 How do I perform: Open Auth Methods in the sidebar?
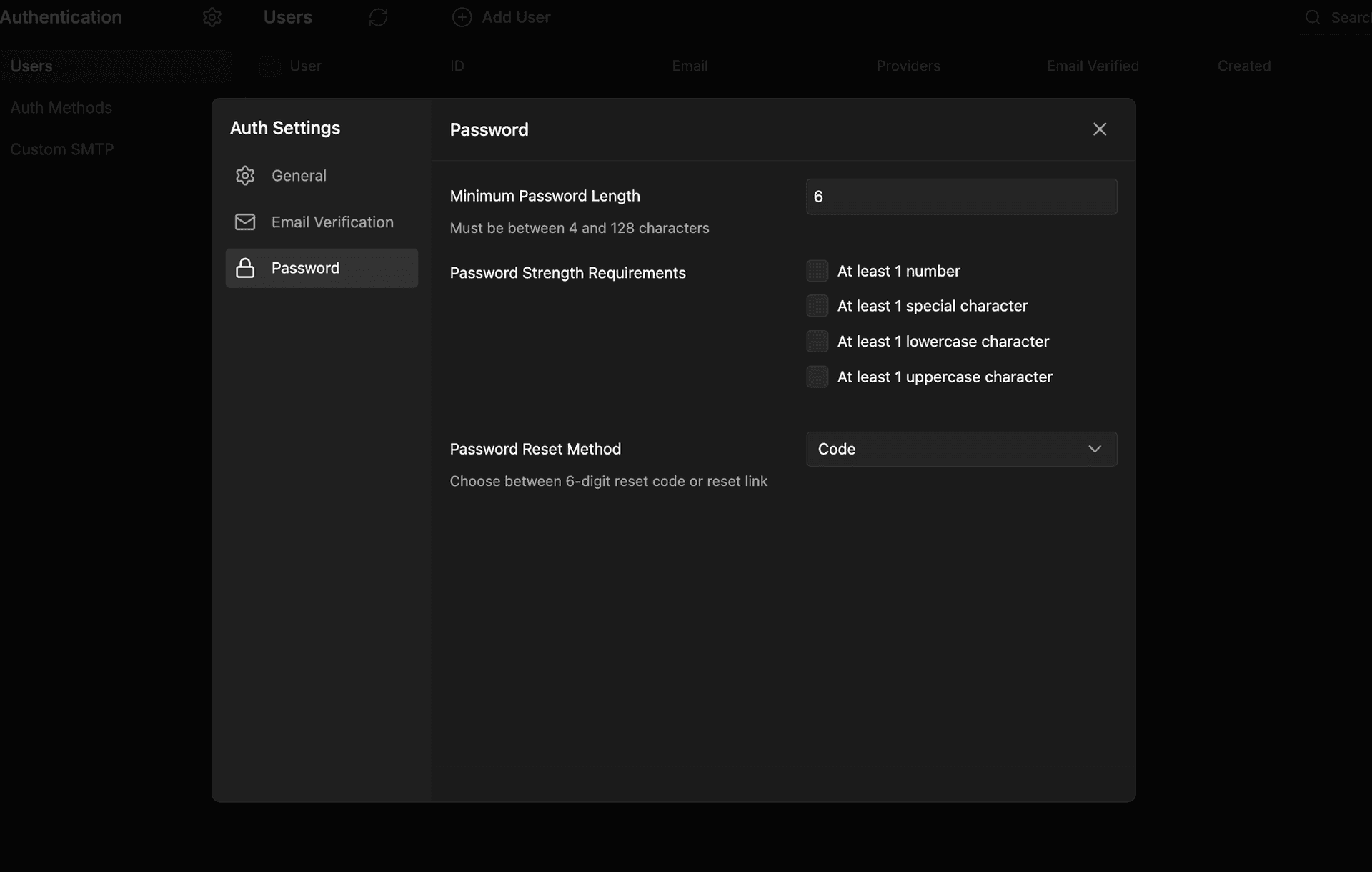point(61,107)
